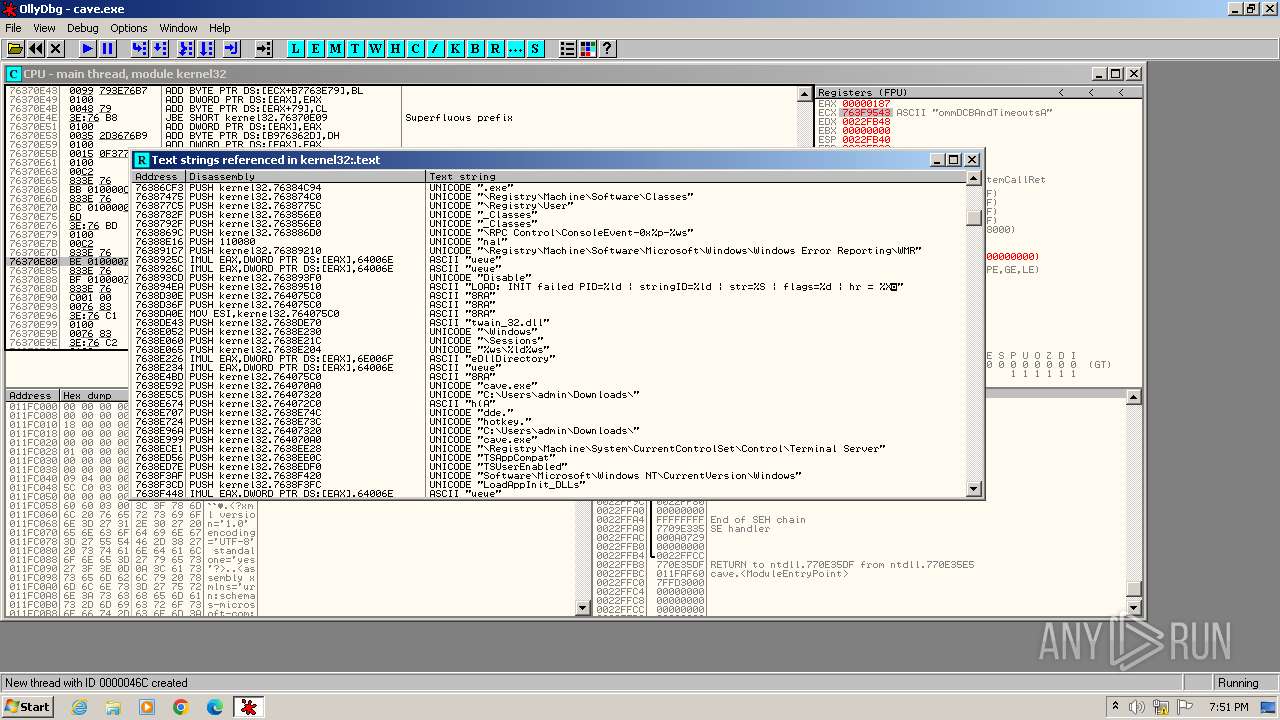Screen dimensions: 1280x720
Task: Select the ASCII "twain_32.dll" string row
Action: pyautogui.click(x=549, y=323)
